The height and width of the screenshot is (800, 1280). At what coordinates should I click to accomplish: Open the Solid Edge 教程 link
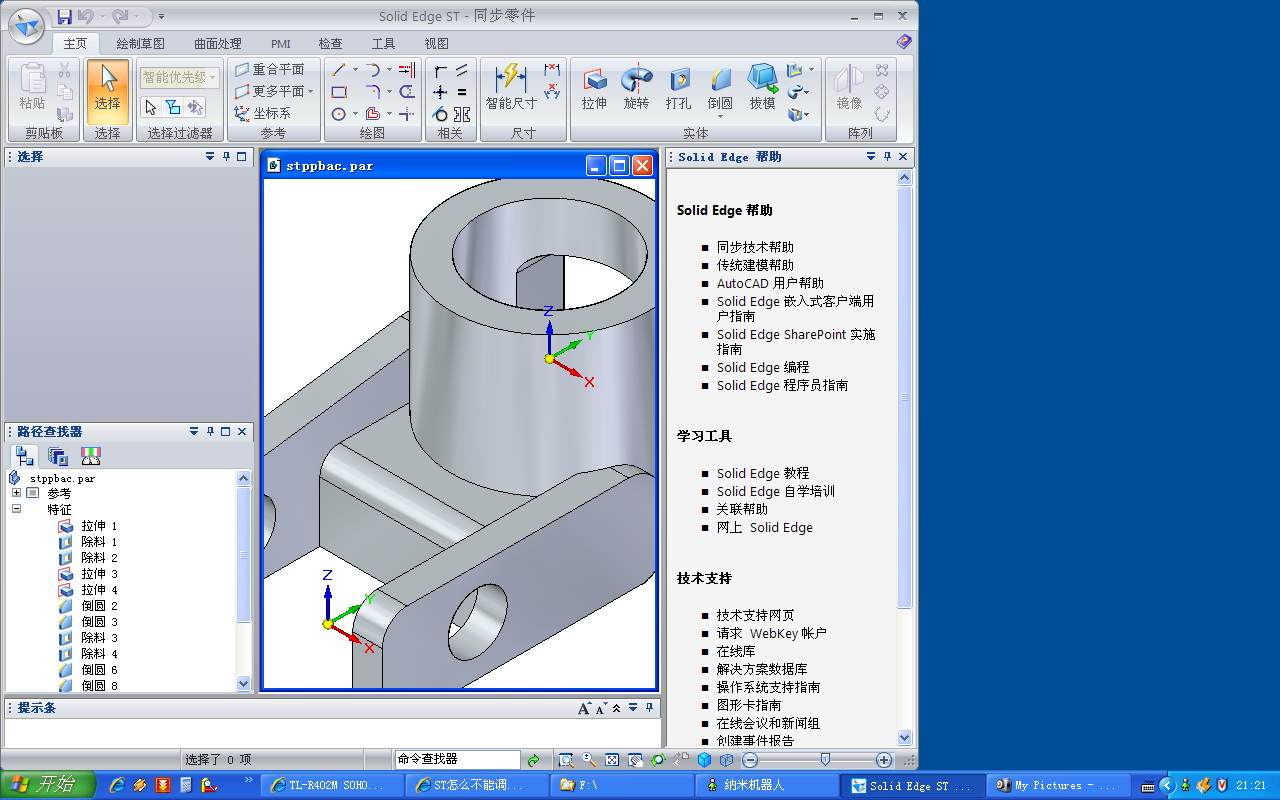763,473
